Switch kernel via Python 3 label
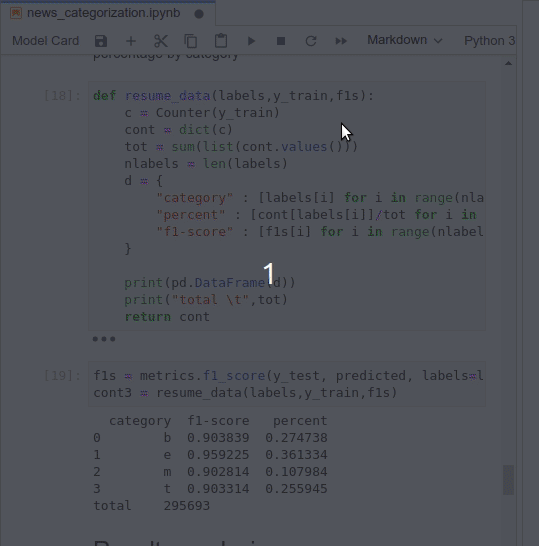The width and height of the screenshot is (539, 546). coord(490,41)
